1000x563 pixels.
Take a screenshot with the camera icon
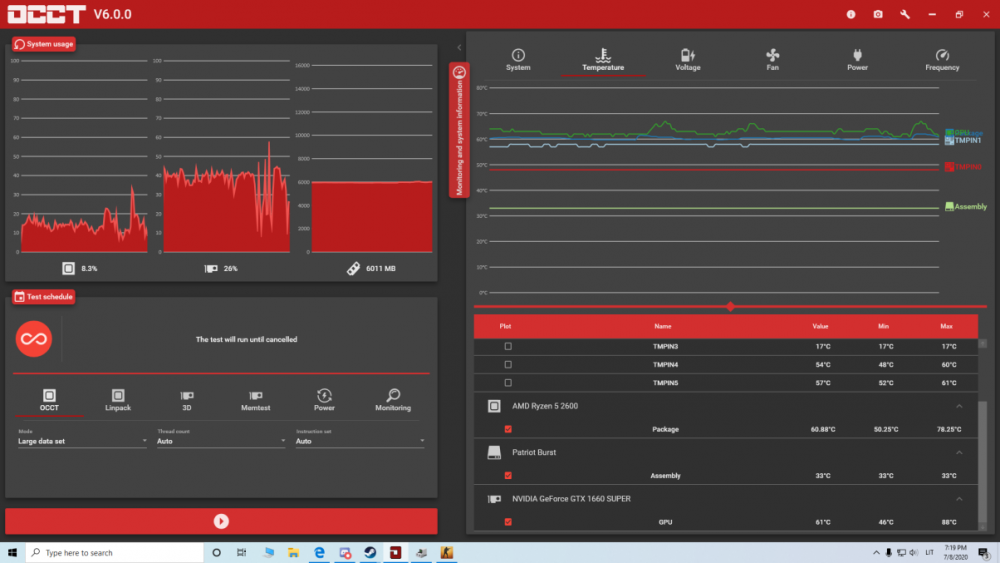click(878, 14)
